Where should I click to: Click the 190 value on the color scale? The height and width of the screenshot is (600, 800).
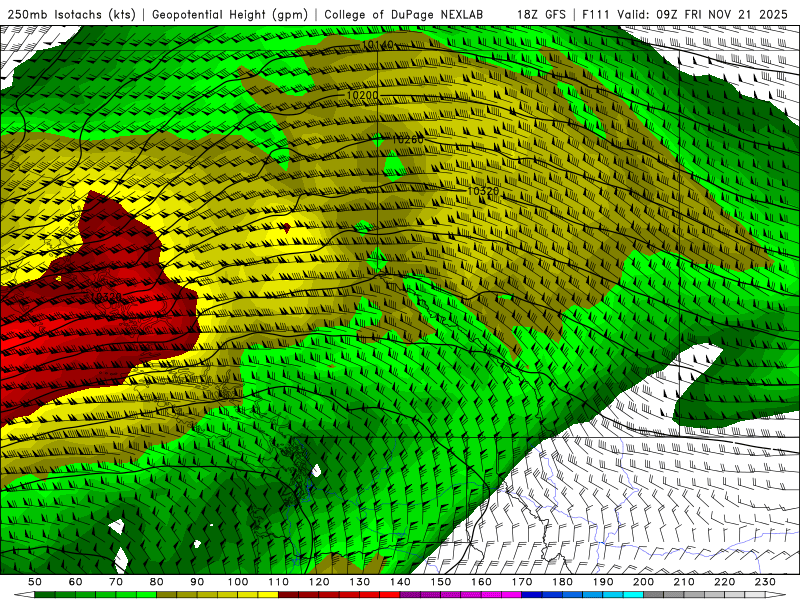603,582
